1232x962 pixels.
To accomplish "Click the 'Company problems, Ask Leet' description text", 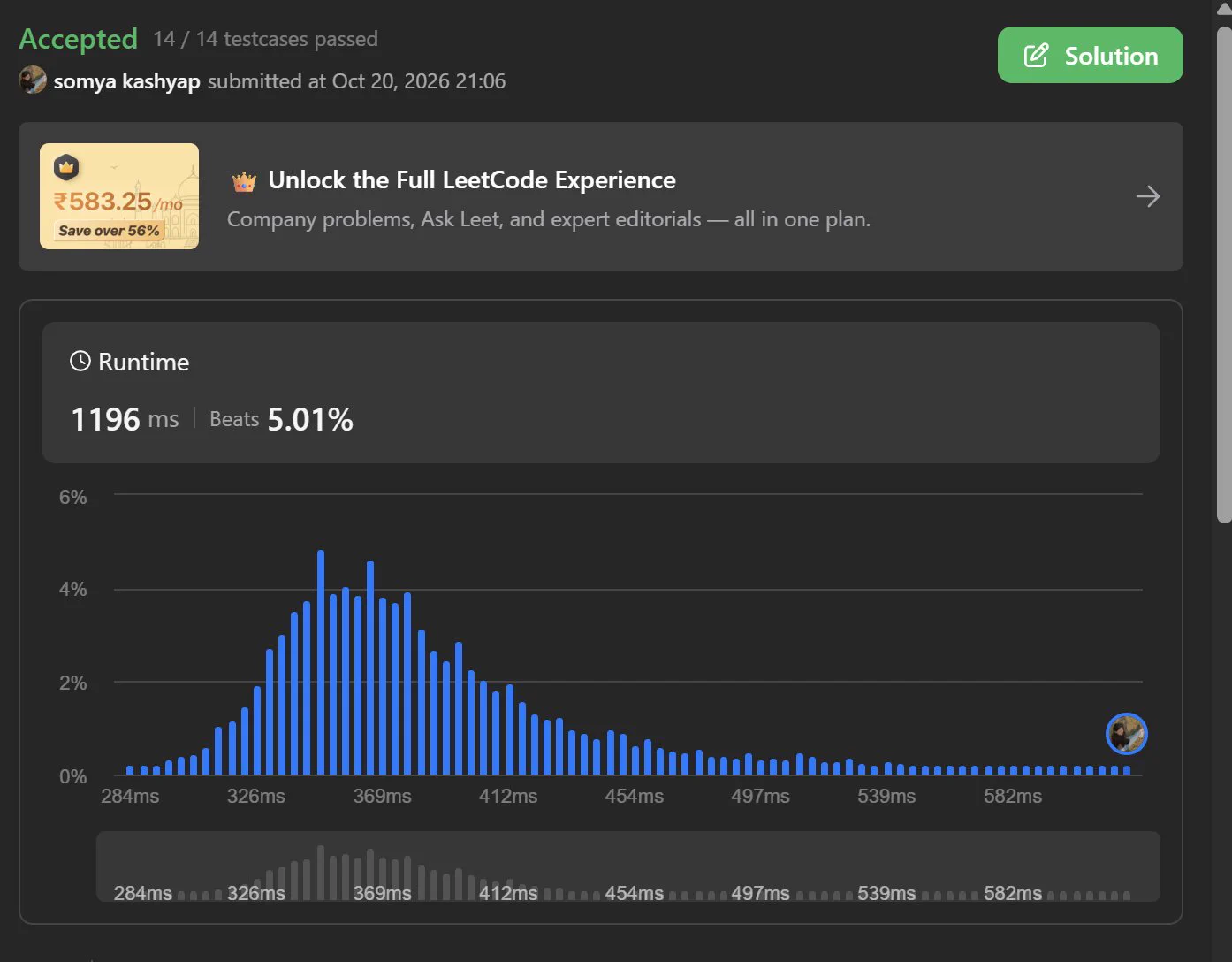I will [548, 219].
